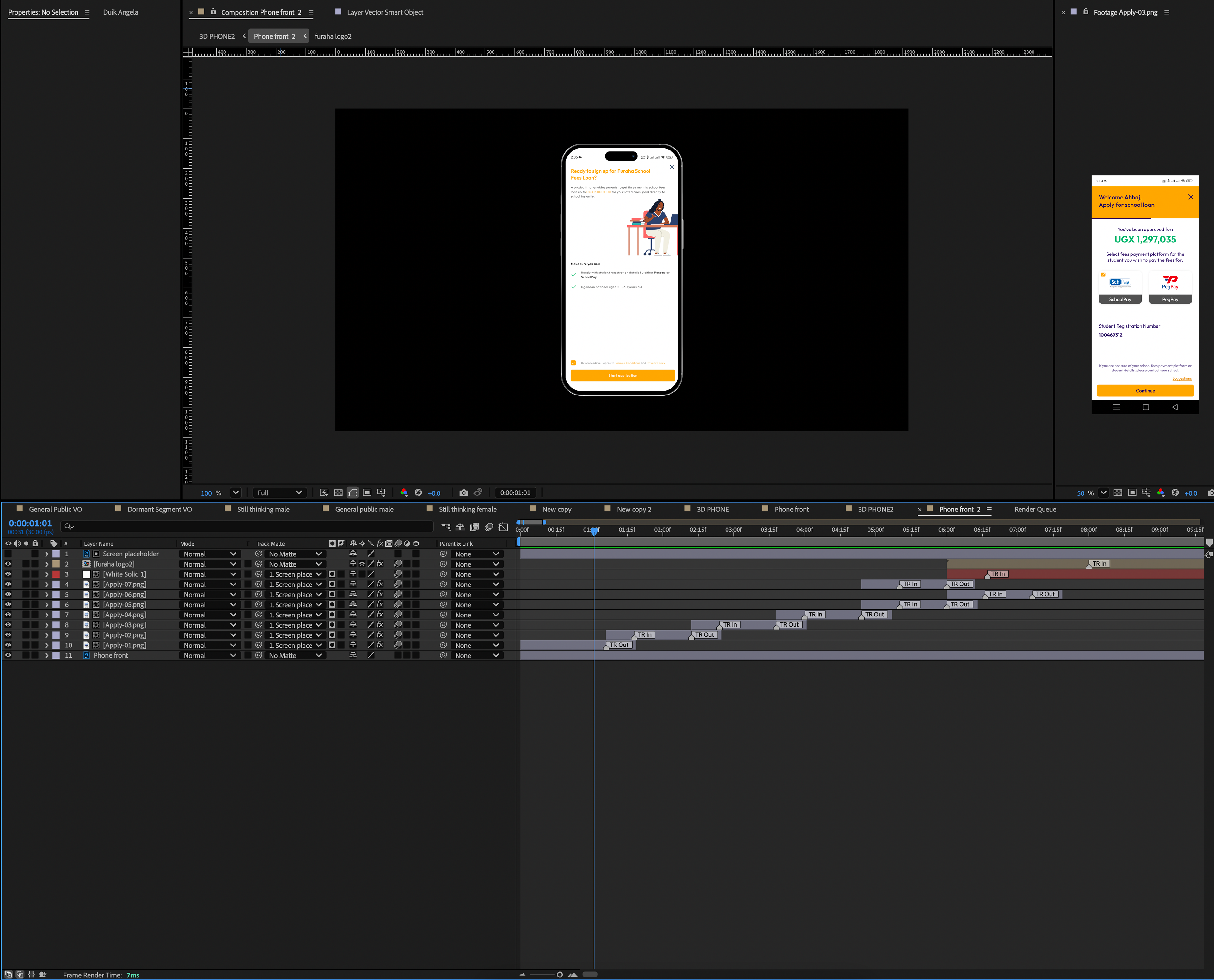Hide the White Solid 1 layer

[x=8, y=574]
